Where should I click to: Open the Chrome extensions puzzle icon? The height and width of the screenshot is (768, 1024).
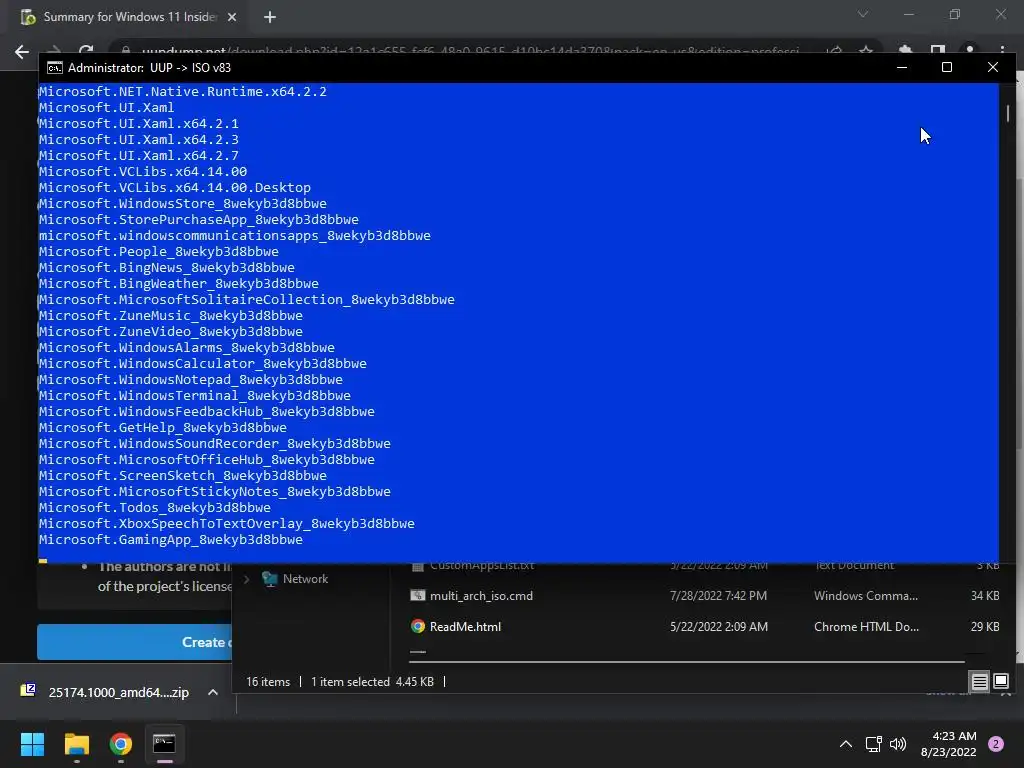click(x=904, y=50)
